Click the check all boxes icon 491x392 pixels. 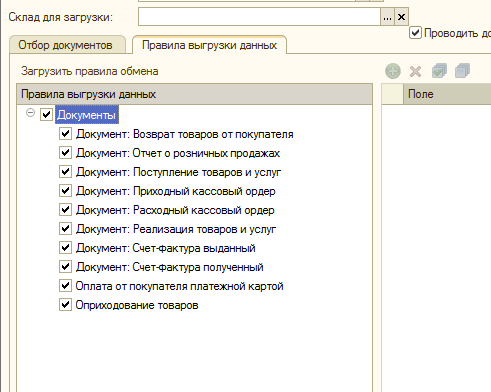(x=439, y=71)
